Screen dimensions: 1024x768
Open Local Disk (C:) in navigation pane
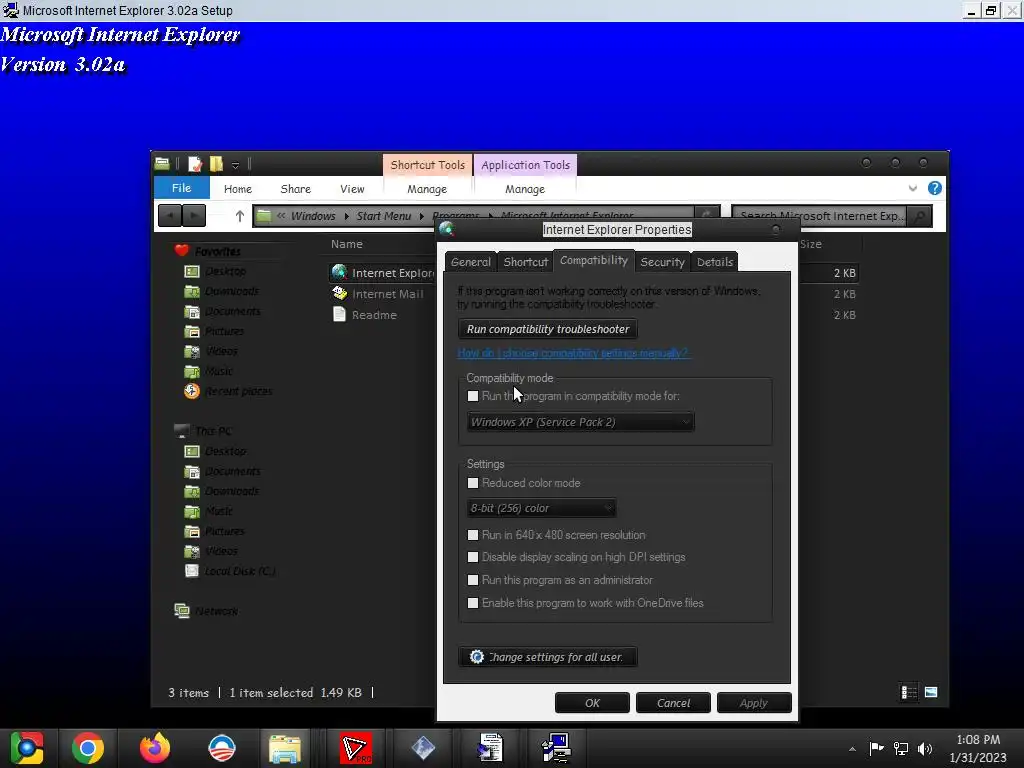coord(230,571)
